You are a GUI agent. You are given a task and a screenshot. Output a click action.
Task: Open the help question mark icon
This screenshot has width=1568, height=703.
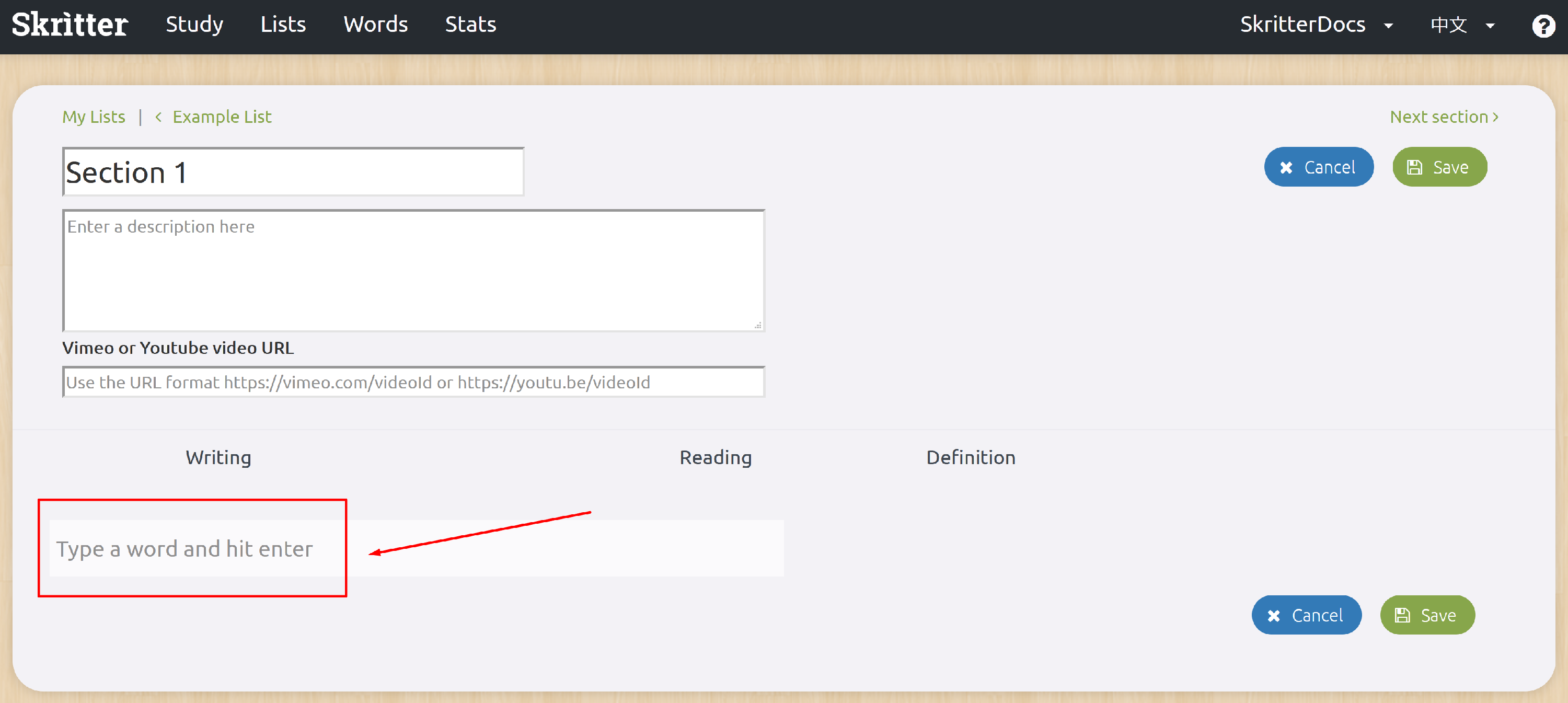pyautogui.click(x=1543, y=26)
